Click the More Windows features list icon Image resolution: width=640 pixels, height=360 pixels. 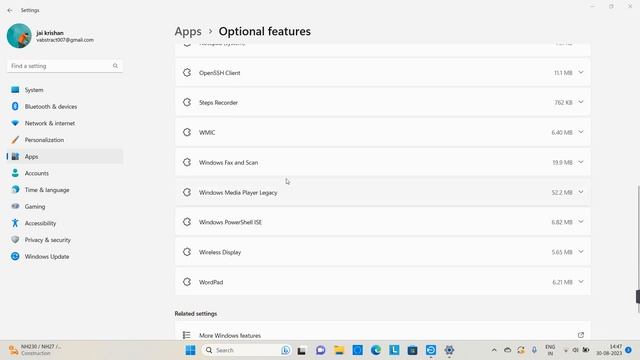pyautogui.click(x=187, y=335)
